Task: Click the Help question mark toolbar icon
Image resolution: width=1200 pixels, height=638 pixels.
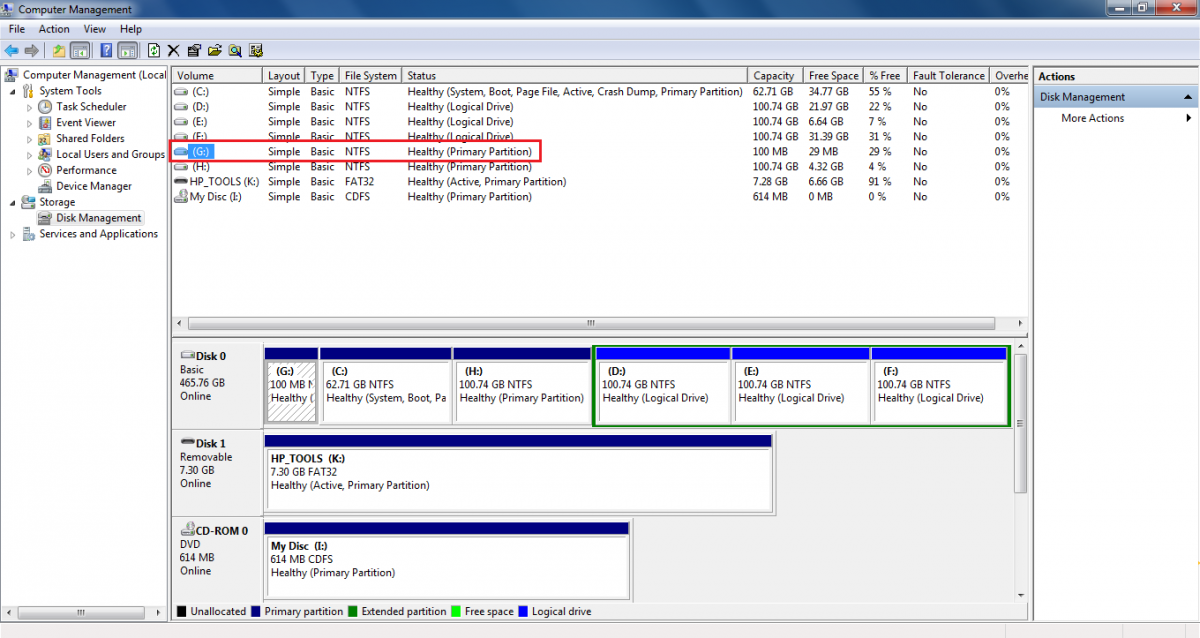Action: pyautogui.click(x=105, y=50)
